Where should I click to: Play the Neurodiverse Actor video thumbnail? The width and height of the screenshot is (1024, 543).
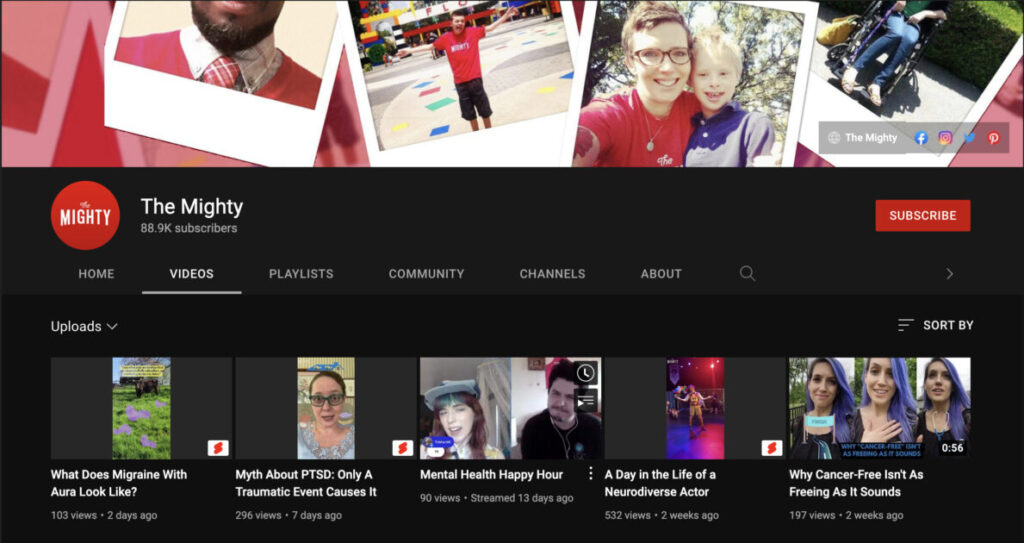pos(695,408)
